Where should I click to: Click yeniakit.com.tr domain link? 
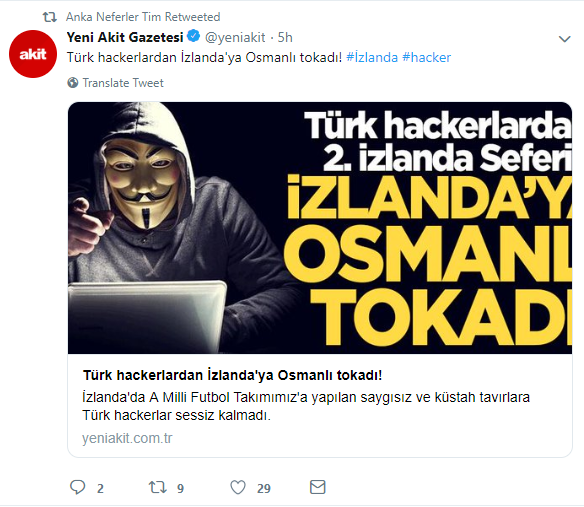click(x=127, y=438)
